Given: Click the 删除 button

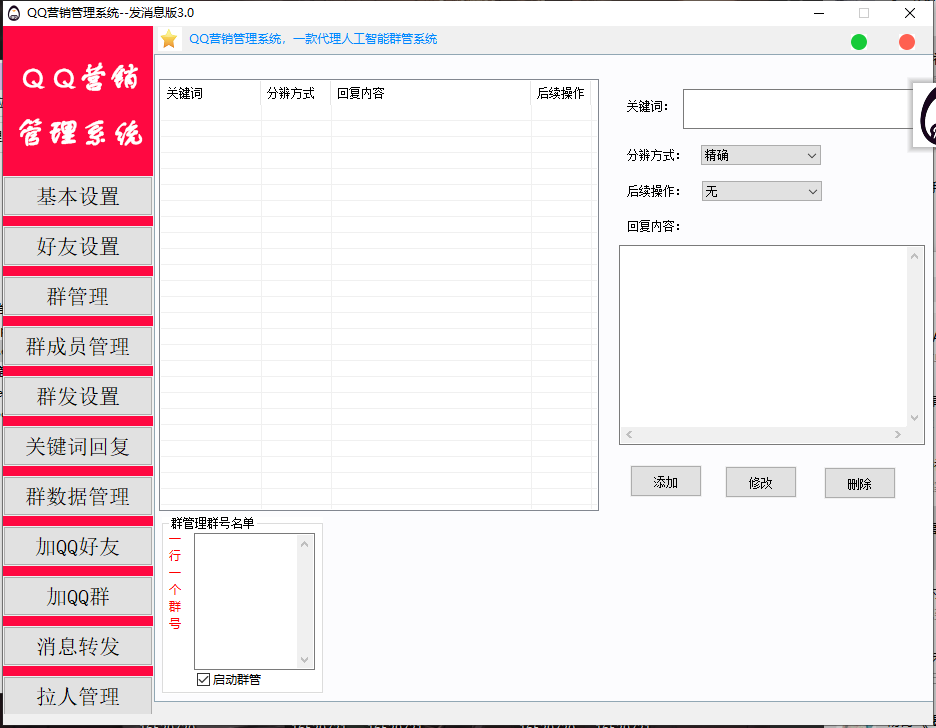Looking at the screenshot, I should (860, 483).
